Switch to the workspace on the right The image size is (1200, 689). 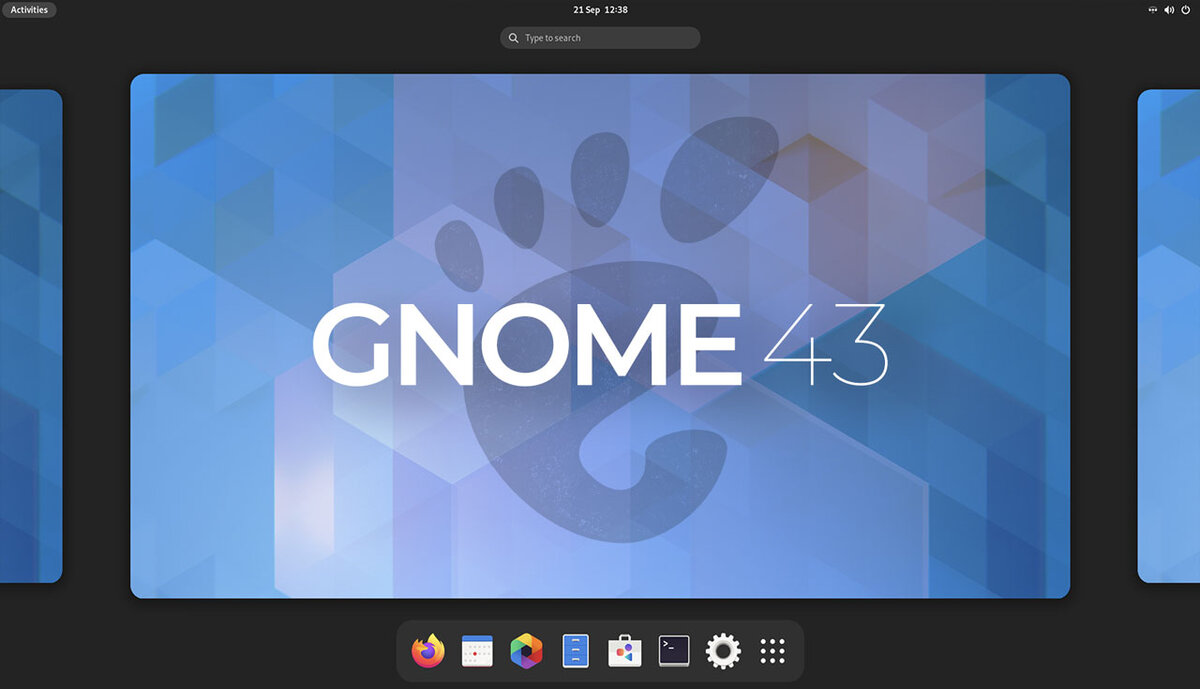pos(1169,336)
